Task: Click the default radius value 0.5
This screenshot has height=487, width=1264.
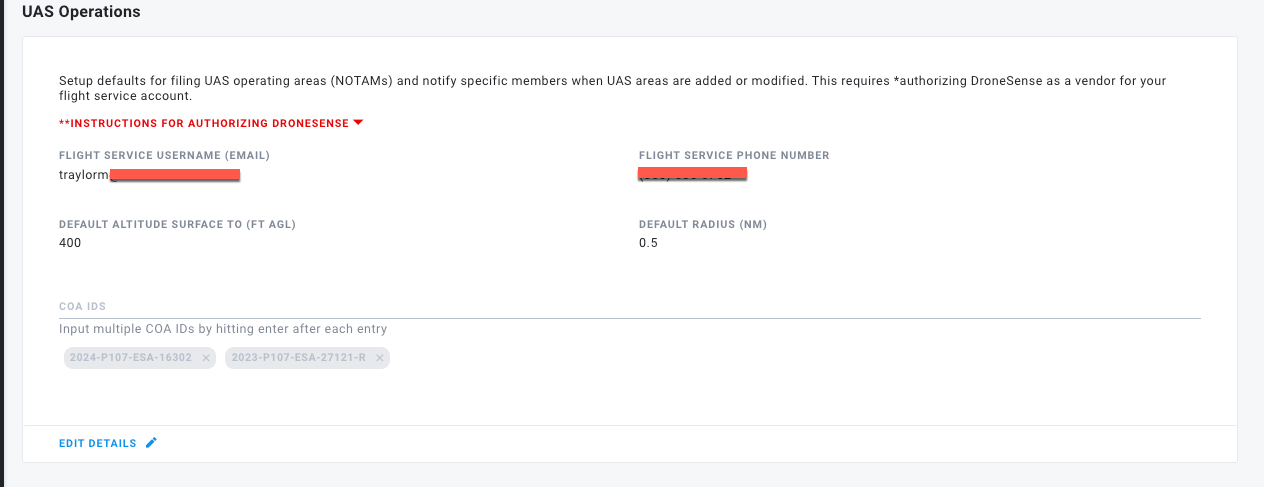Action: 648,243
